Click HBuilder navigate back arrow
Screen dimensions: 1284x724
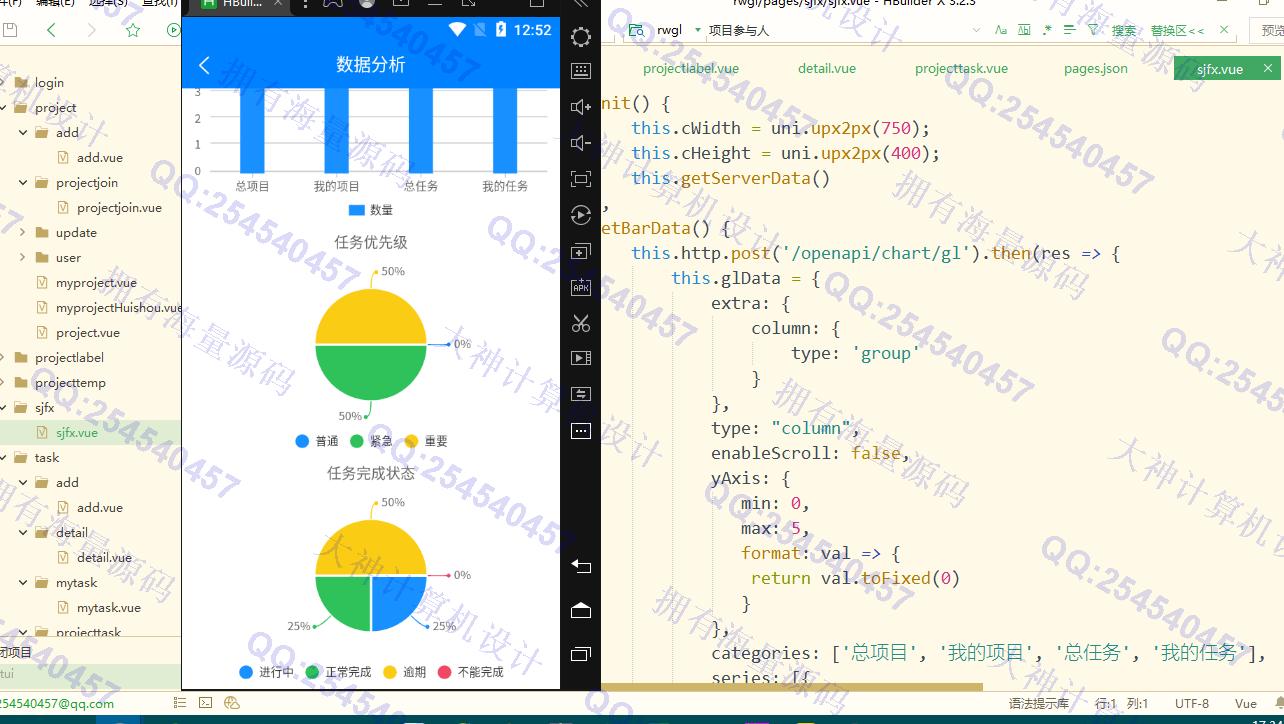tap(51, 30)
